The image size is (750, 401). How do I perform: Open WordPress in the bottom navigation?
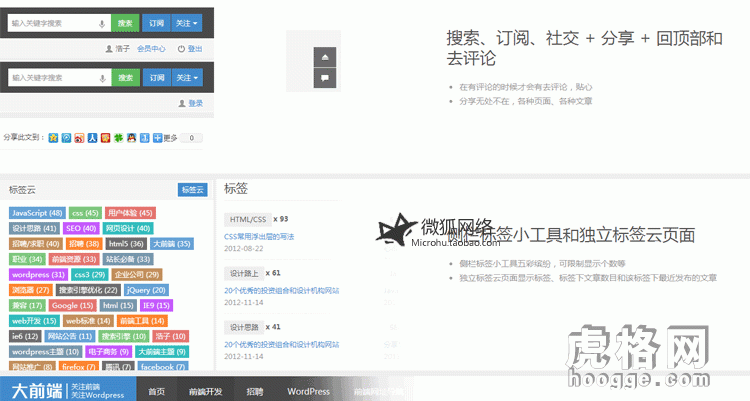click(308, 392)
